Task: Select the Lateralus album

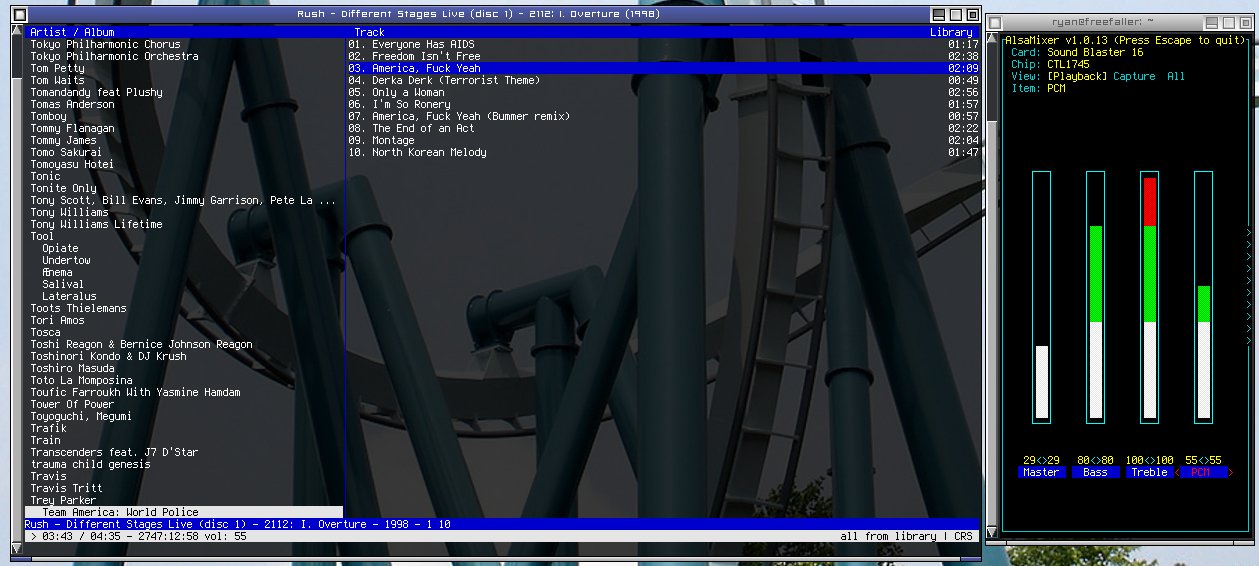Action: [x=69, y=296]
